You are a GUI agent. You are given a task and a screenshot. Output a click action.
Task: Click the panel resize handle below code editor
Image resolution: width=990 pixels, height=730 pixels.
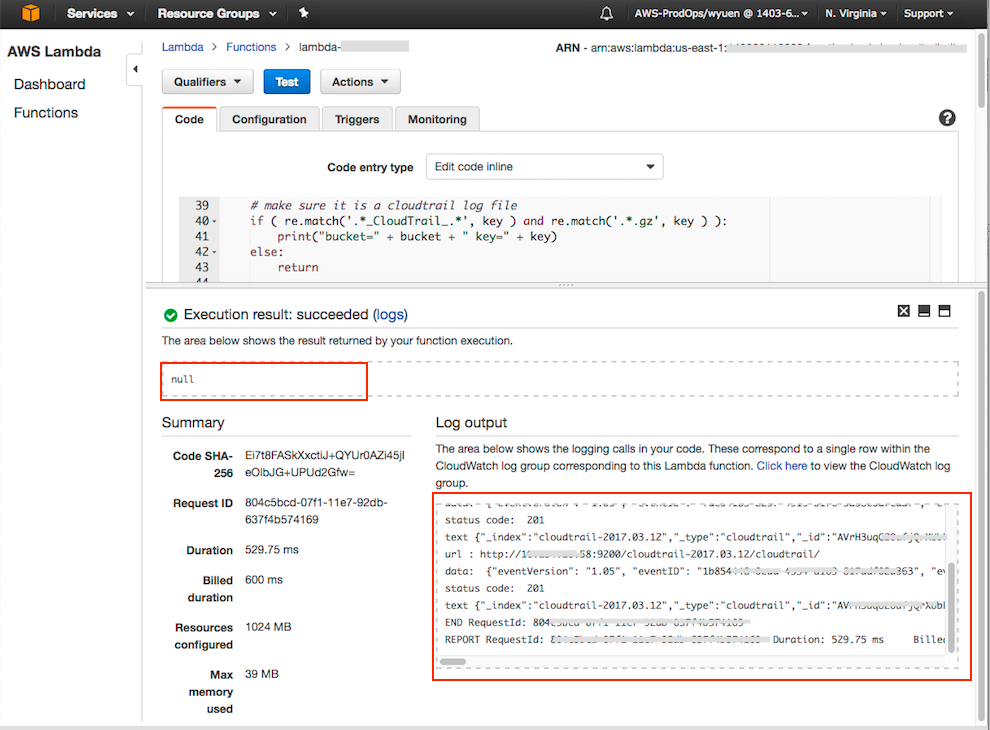566,285
